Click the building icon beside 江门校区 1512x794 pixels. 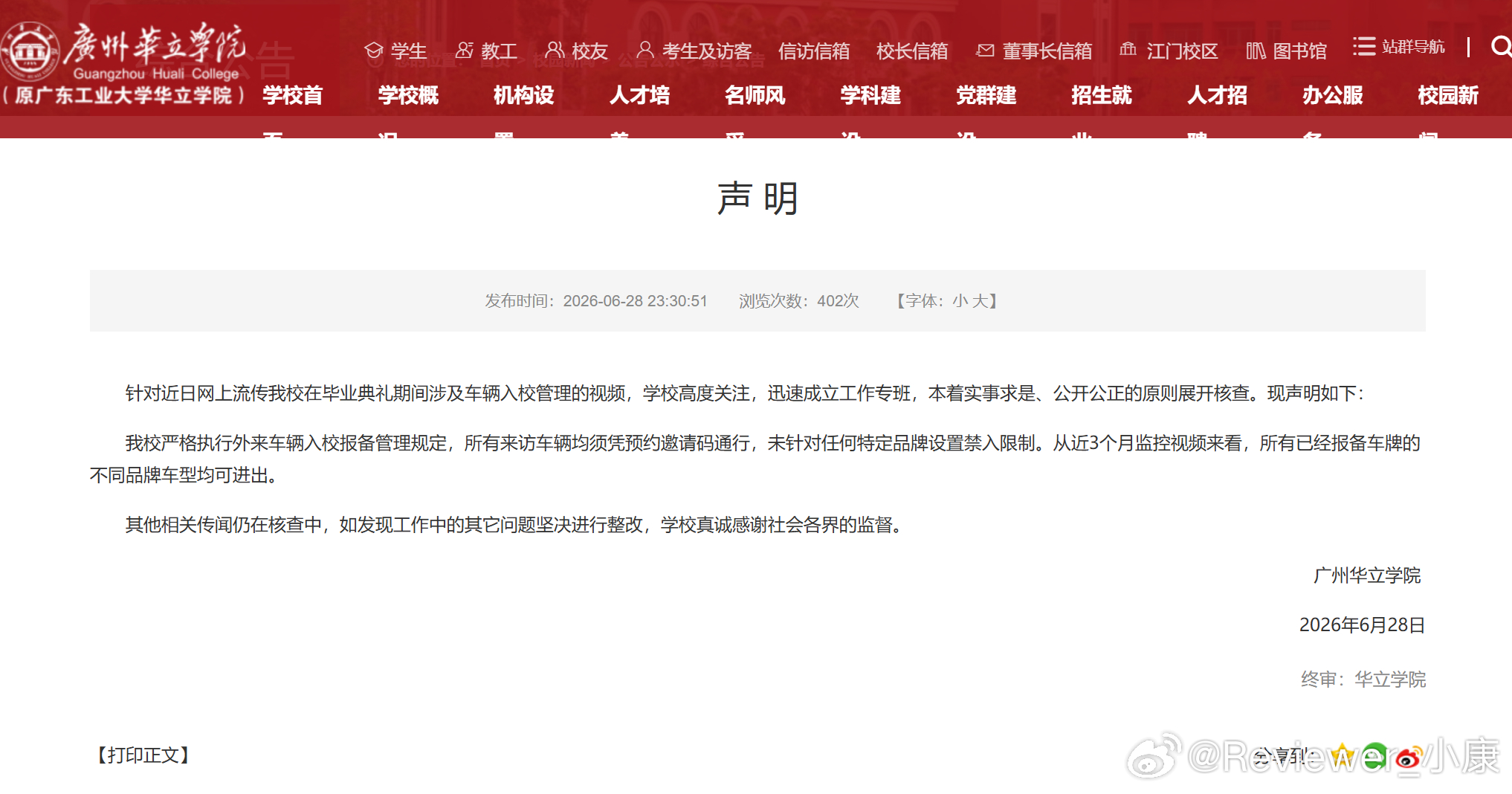click(1128, 50)
